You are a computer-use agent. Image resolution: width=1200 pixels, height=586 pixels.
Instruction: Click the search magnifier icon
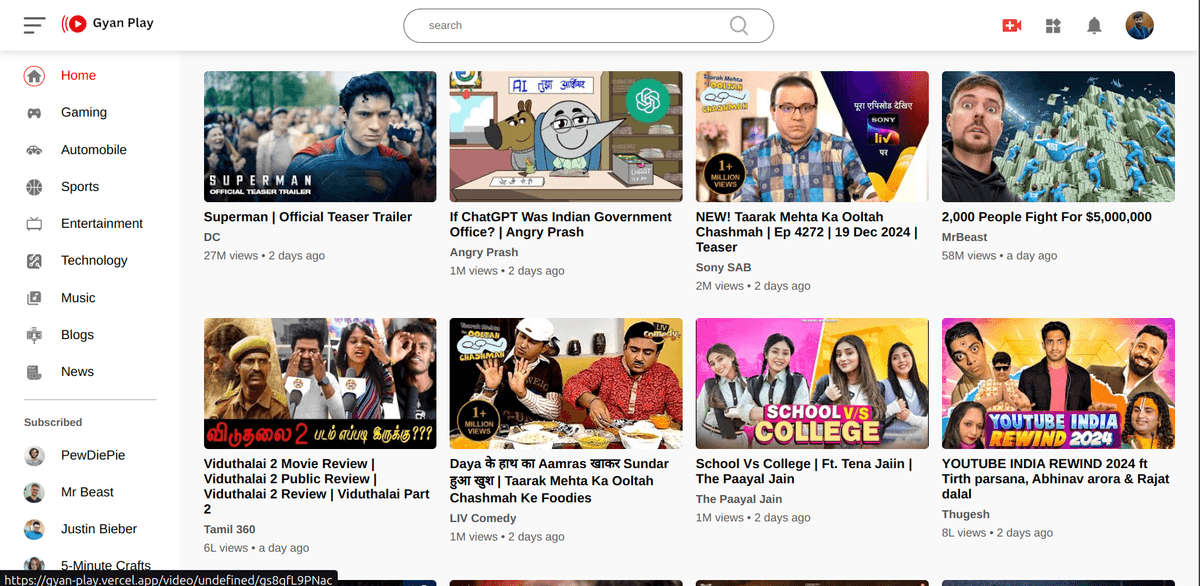tap(738, 26)
